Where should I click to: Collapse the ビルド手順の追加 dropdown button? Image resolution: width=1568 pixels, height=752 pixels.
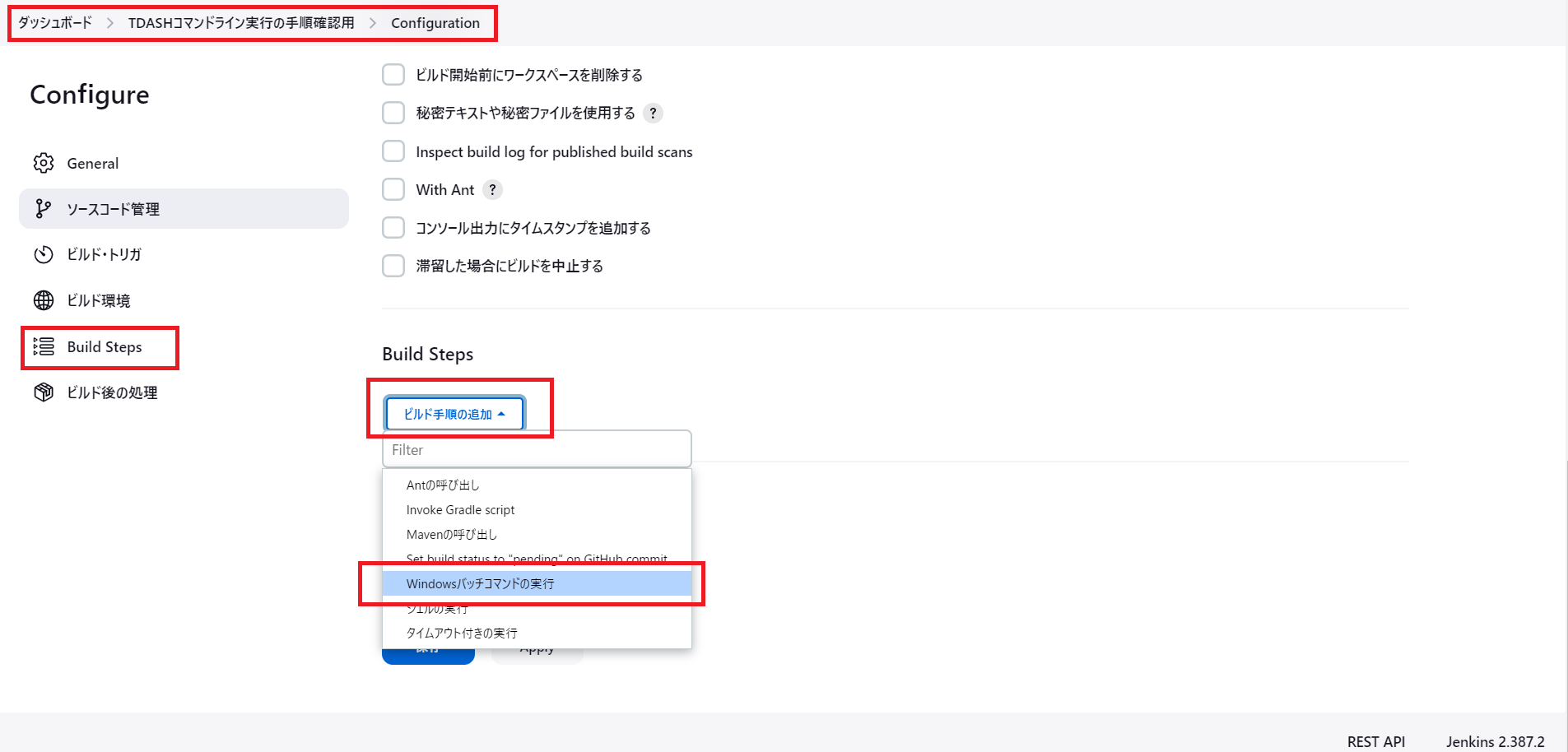tap(454, 414)
